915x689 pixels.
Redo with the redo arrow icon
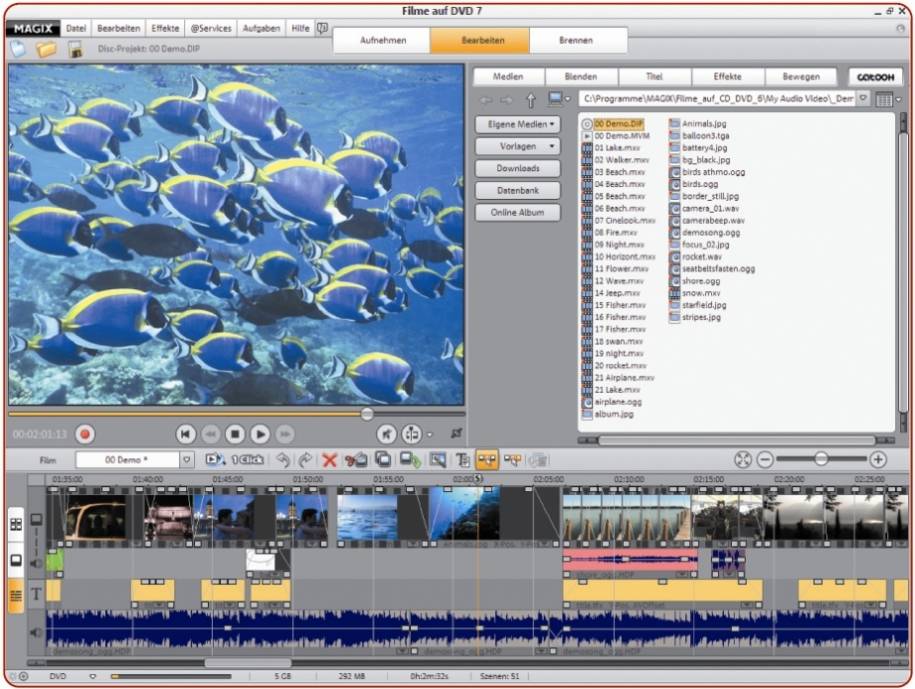click(305, 460)
